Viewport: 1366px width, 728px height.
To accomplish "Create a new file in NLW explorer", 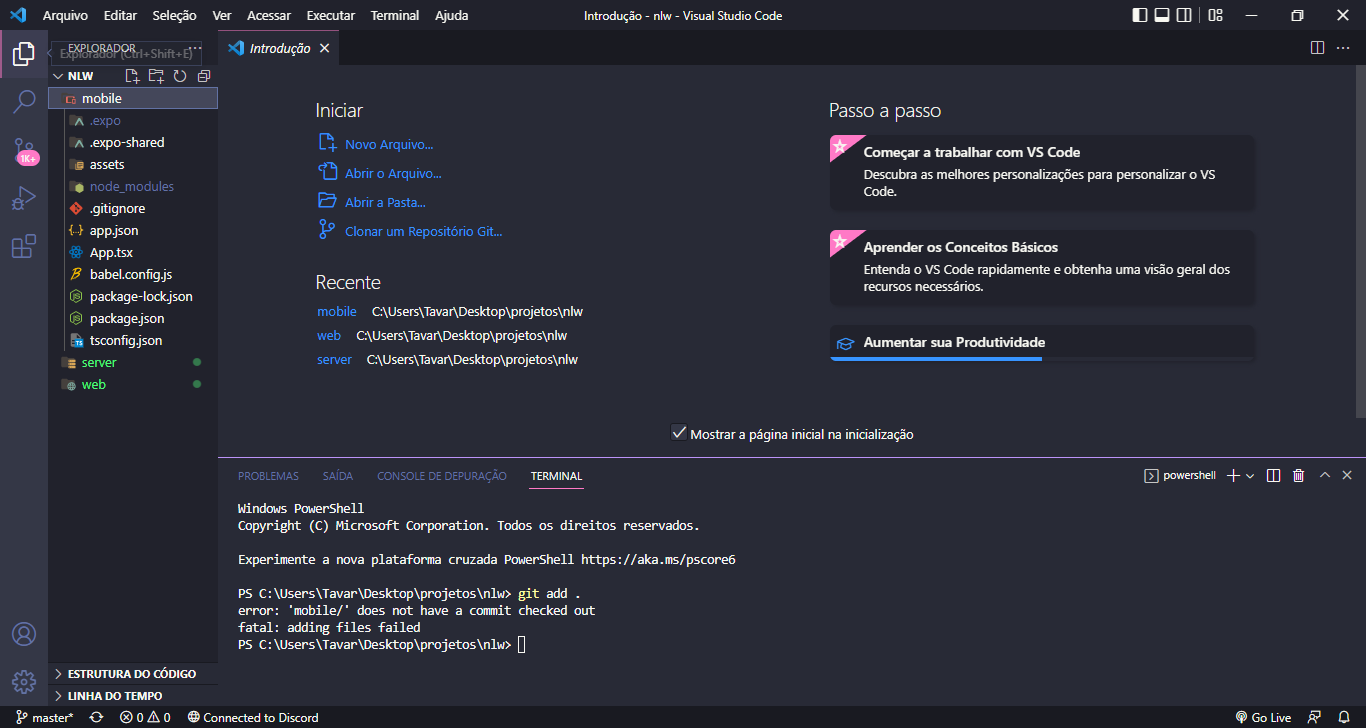I will (132, 76).
